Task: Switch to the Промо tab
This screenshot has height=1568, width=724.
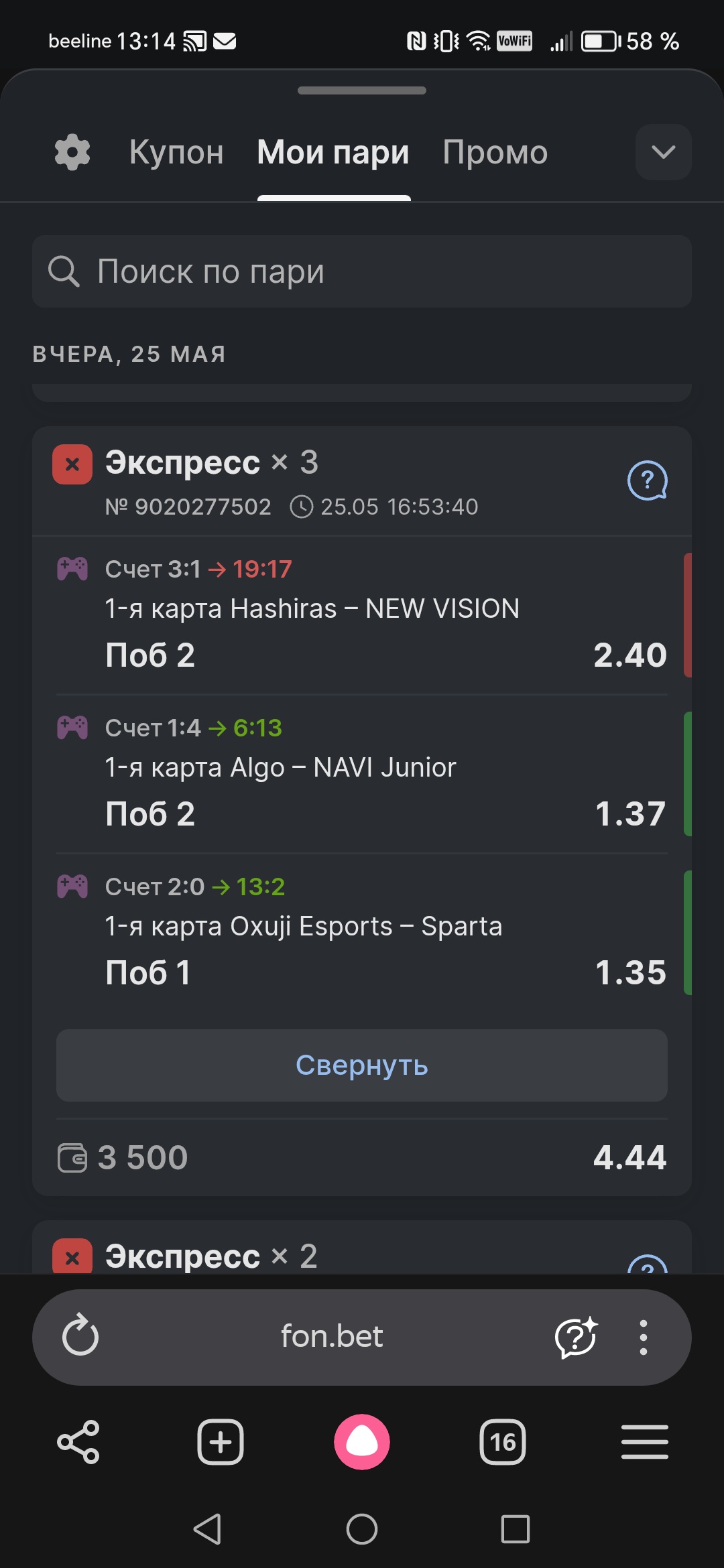Action: 495,152
